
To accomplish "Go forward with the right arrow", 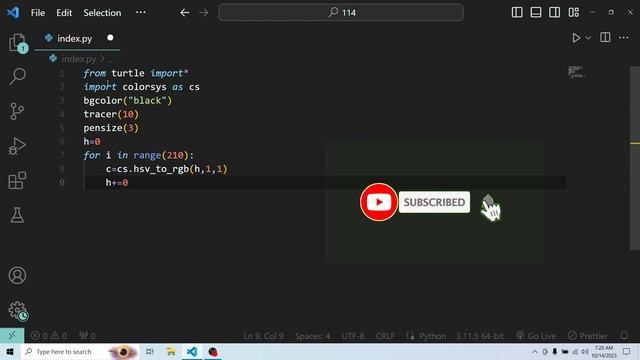I will (203, 13).
